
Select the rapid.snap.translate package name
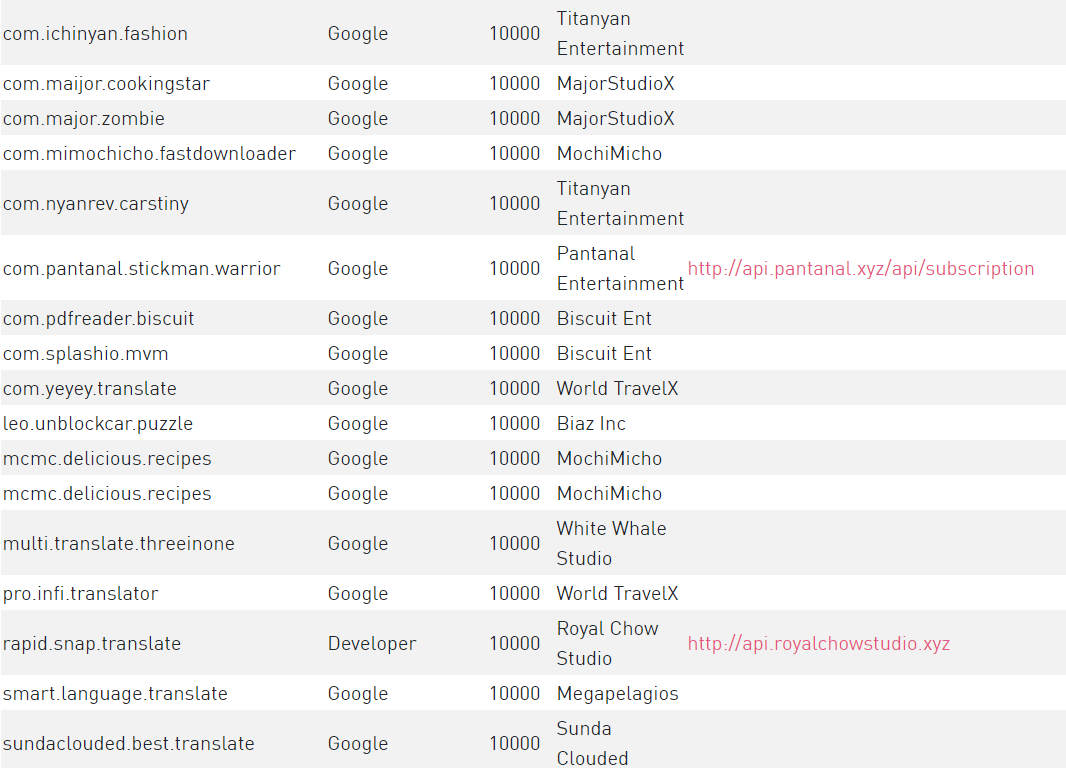[92, 644]
